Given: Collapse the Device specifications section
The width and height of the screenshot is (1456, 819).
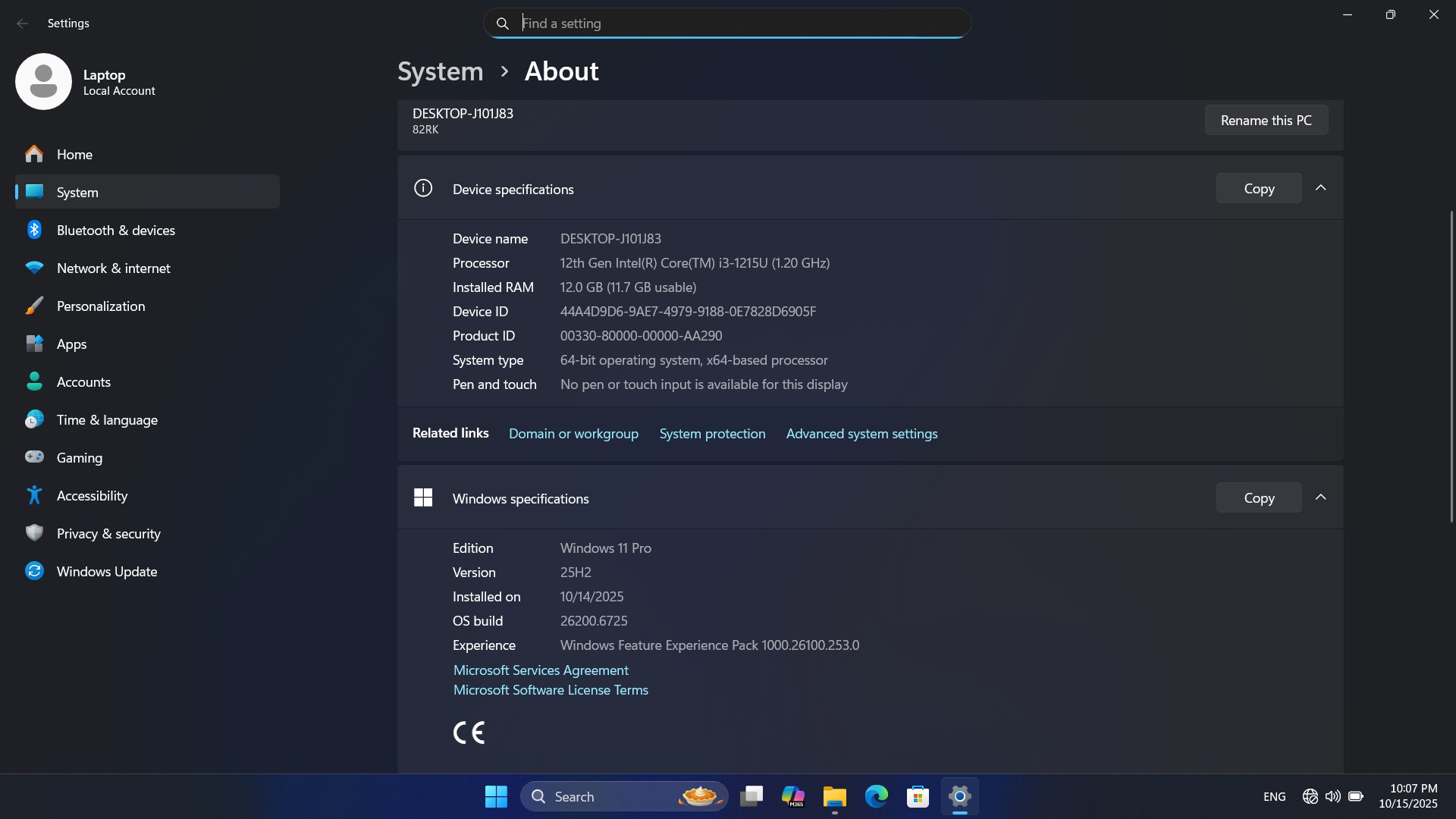Looking at the screenshot, I should pyautogui.click(x=1320, y=188).
